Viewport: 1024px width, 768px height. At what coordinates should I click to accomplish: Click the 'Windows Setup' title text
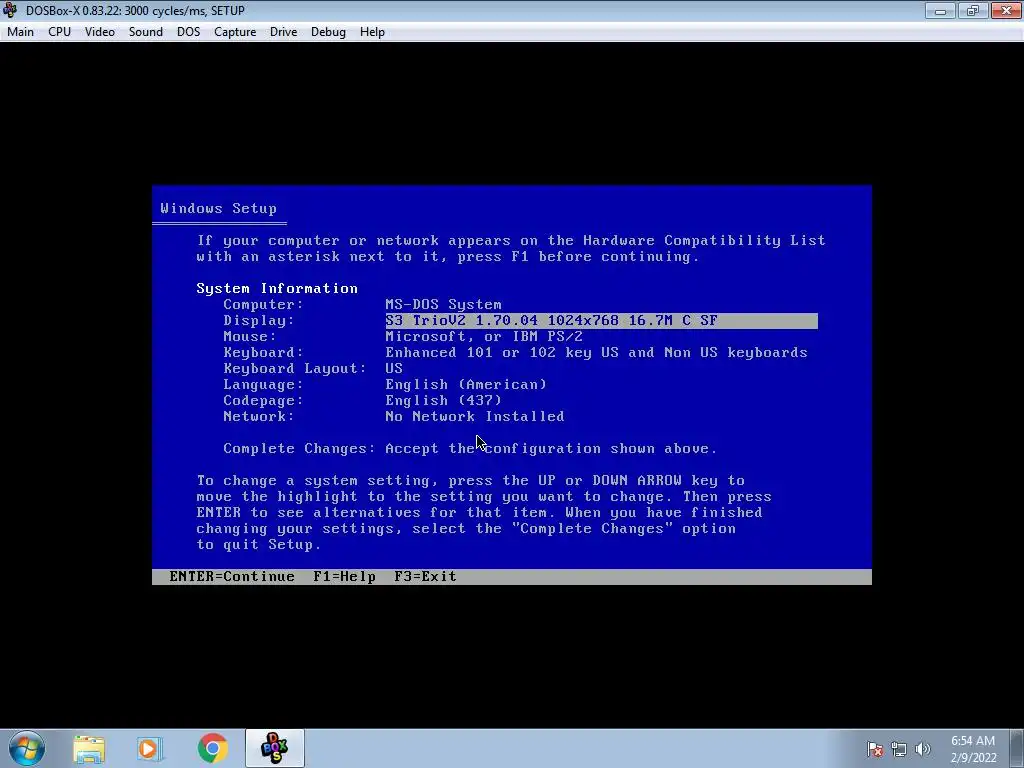[x=218, y=208]
